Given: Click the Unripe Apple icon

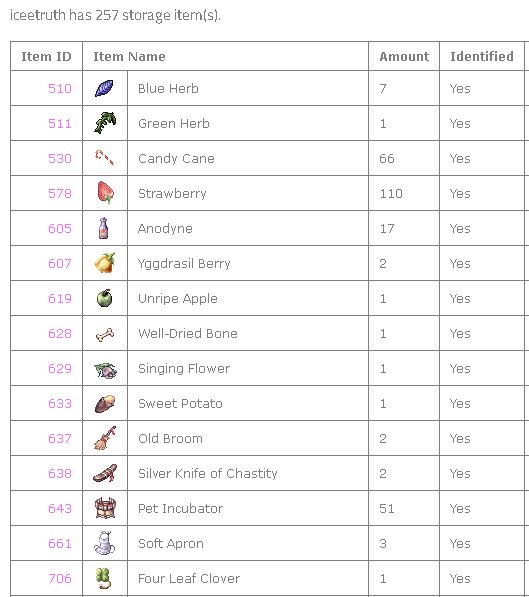Looking at the screenshot, I should (x=104, y=298).
